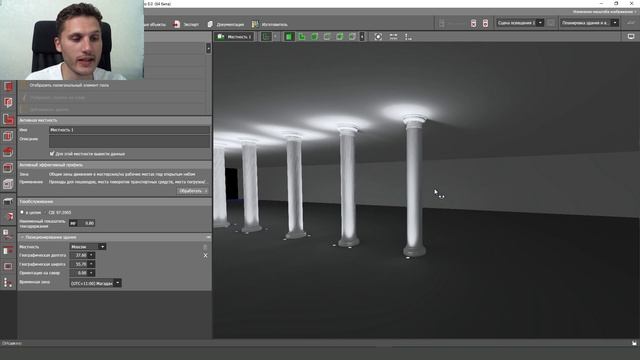
Task: Click the Активная местность section header
Action: (x=114, y=120)
